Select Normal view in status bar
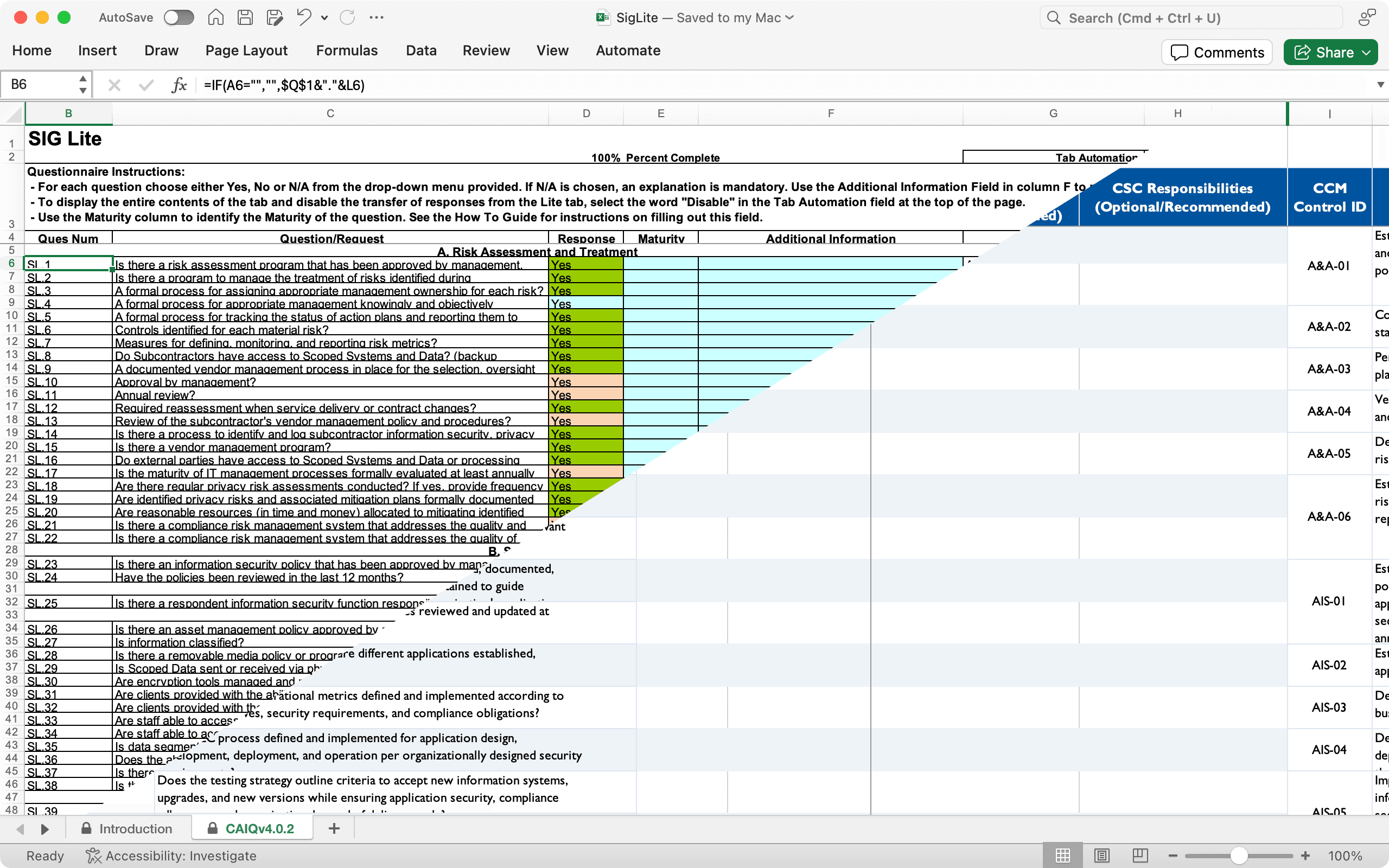Screen dimensions: 1389x868 coord(1062,856)
